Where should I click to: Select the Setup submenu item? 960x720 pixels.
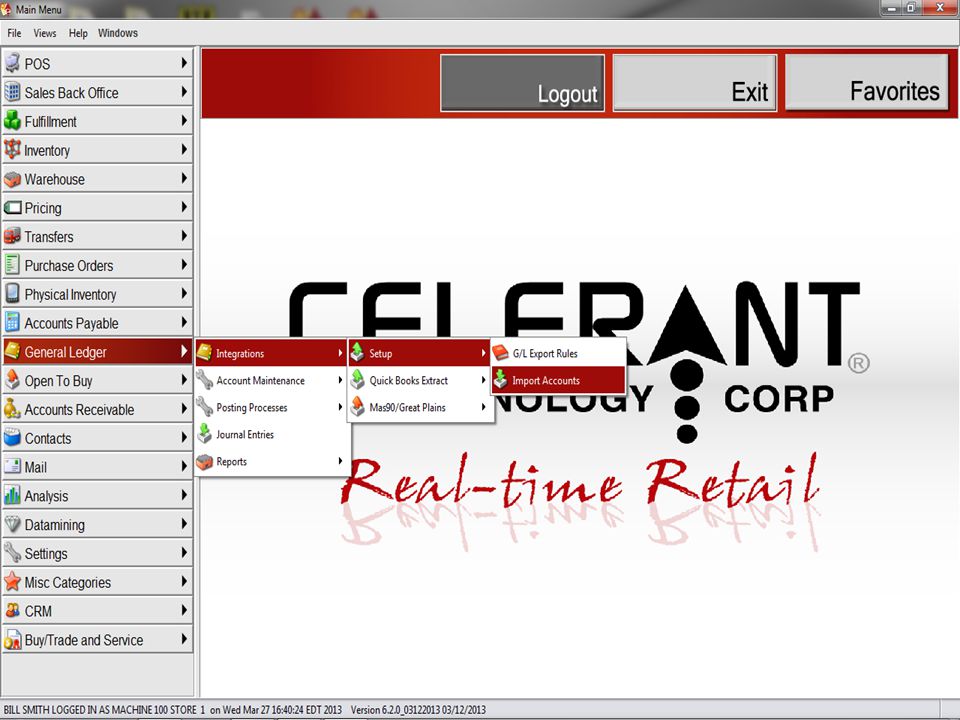419,353
